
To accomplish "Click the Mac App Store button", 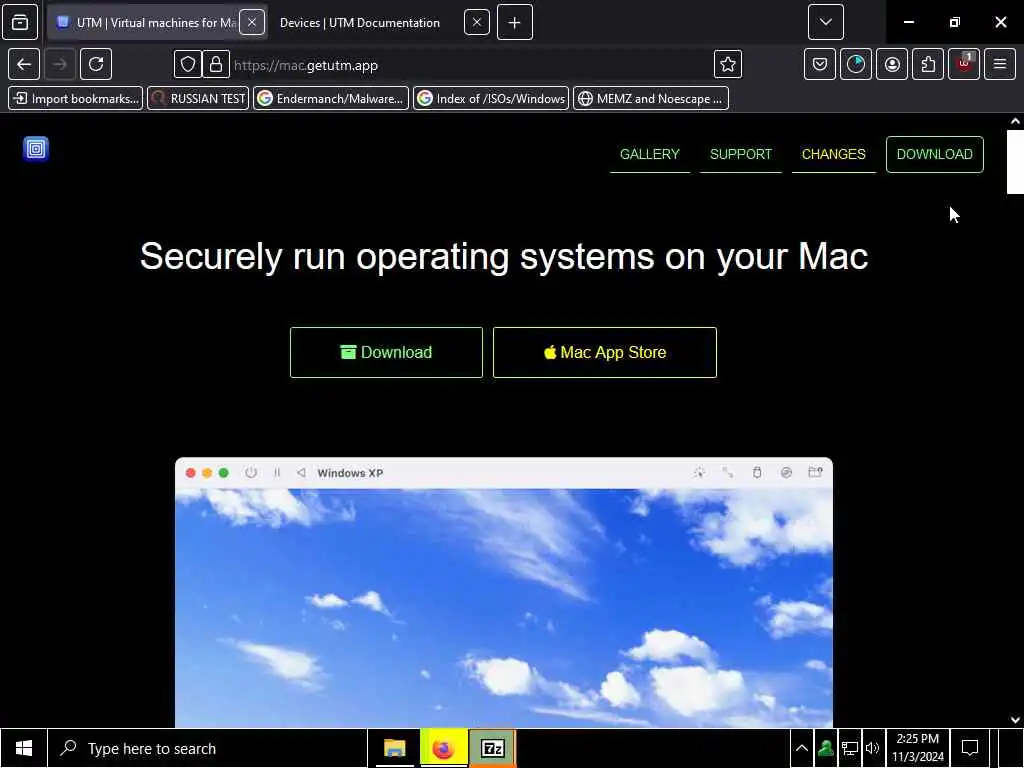I will point(605,353).
